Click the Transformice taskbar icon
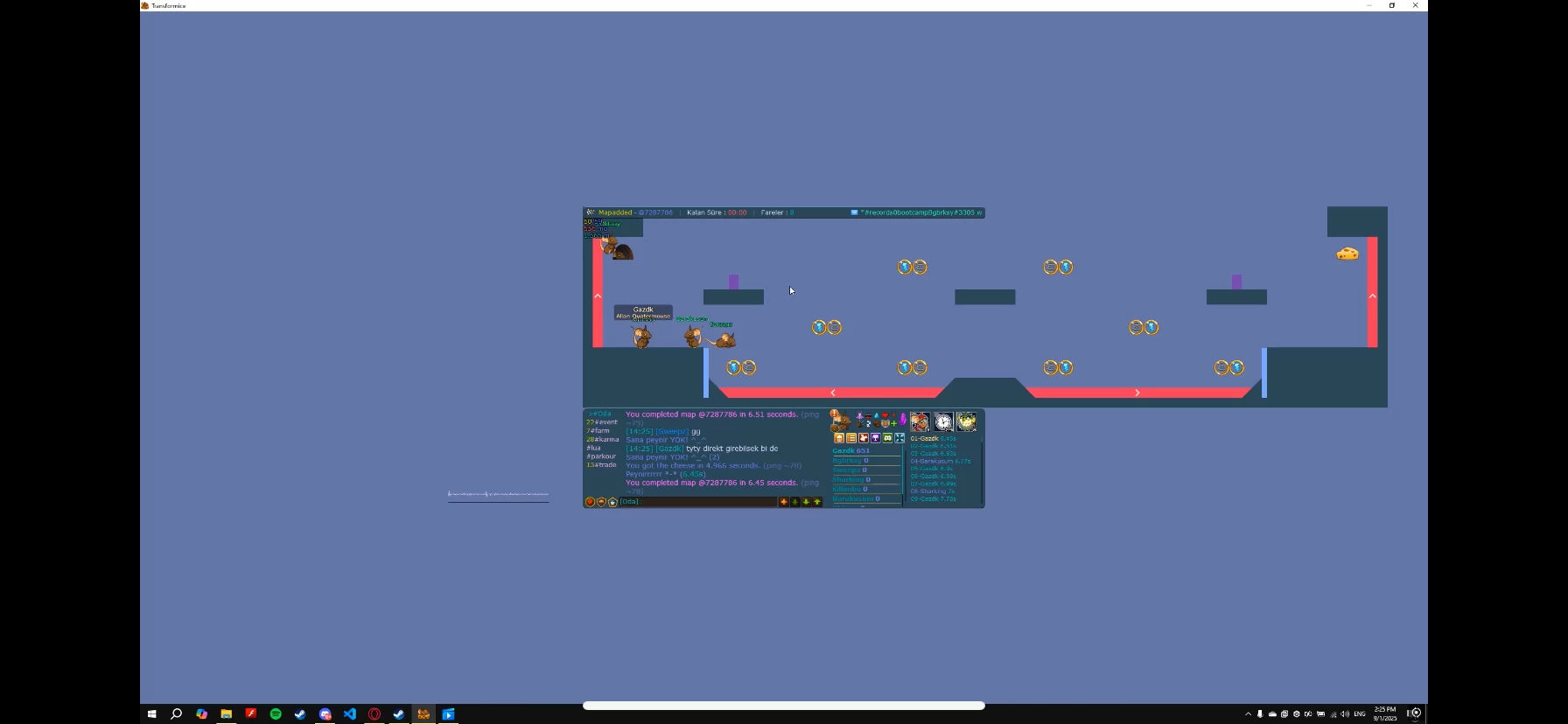 (423, 714)
